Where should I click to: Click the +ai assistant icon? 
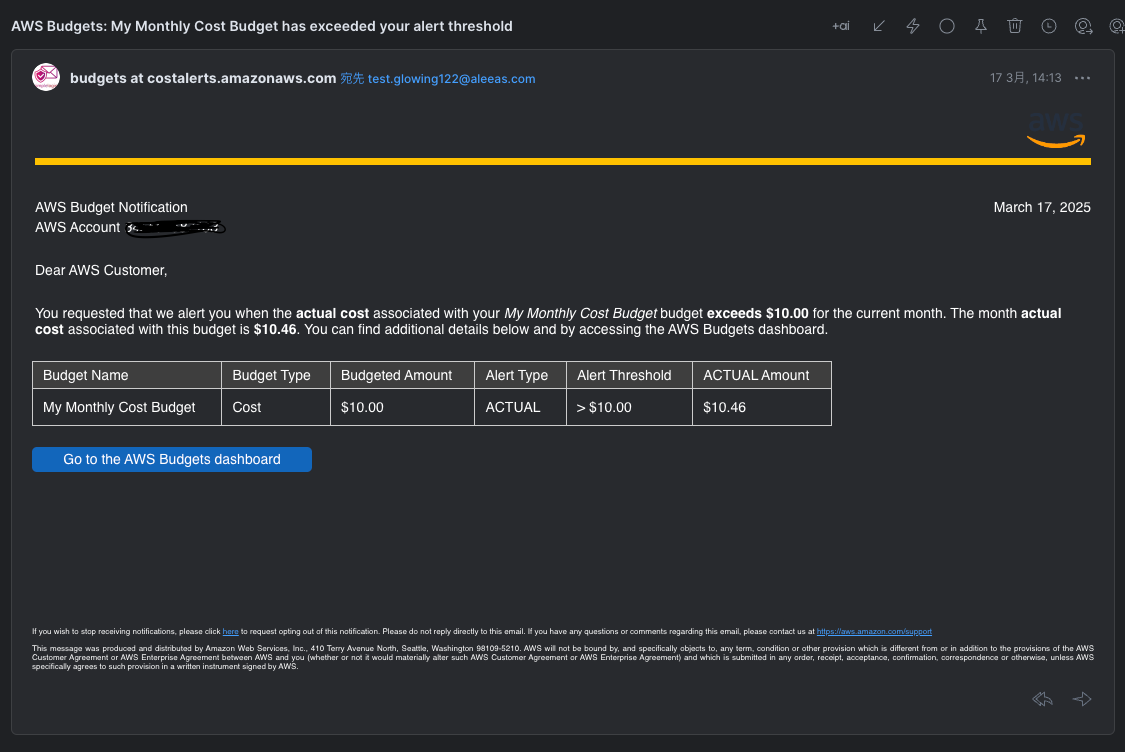tap(841, 27)
